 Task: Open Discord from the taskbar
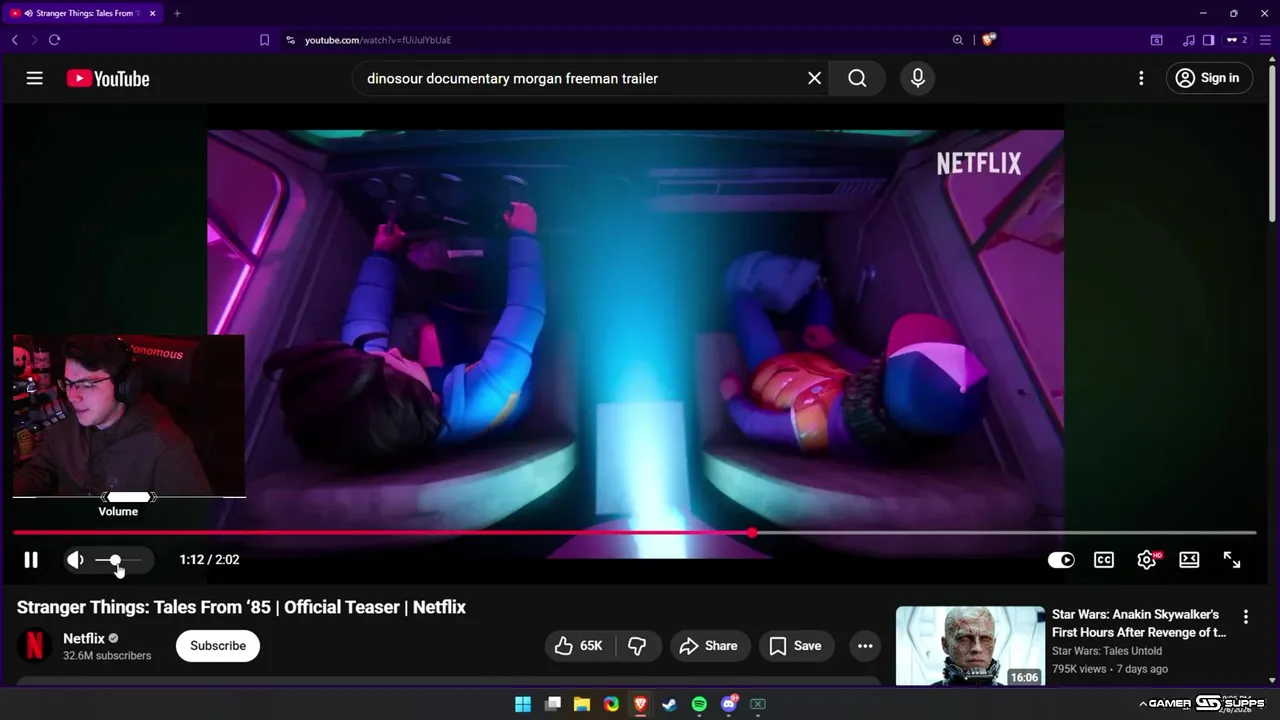click(729, 704)
